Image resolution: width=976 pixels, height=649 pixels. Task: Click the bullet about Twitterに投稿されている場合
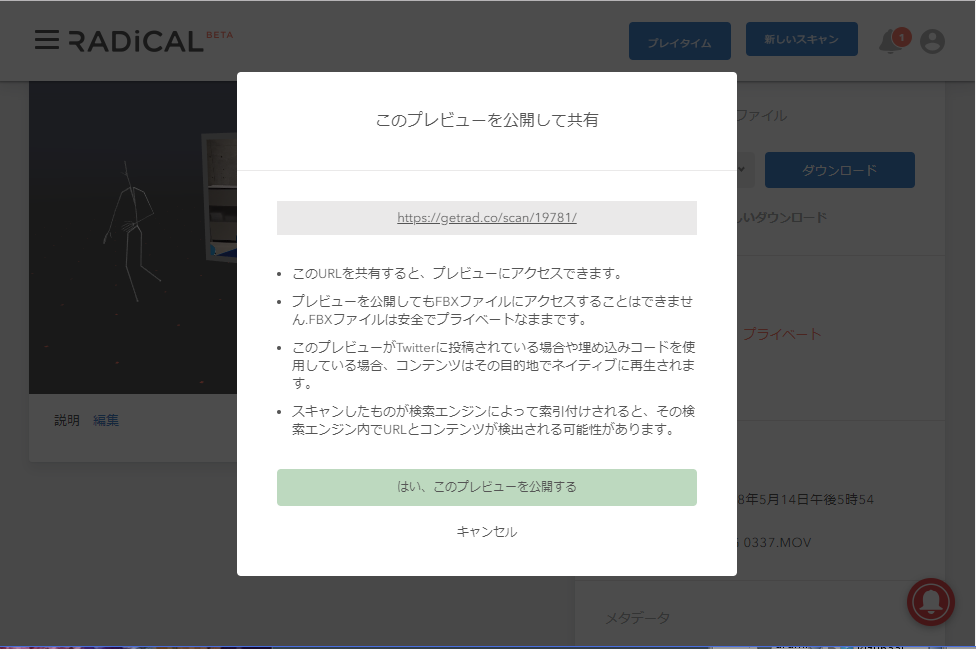coord(493,365)
